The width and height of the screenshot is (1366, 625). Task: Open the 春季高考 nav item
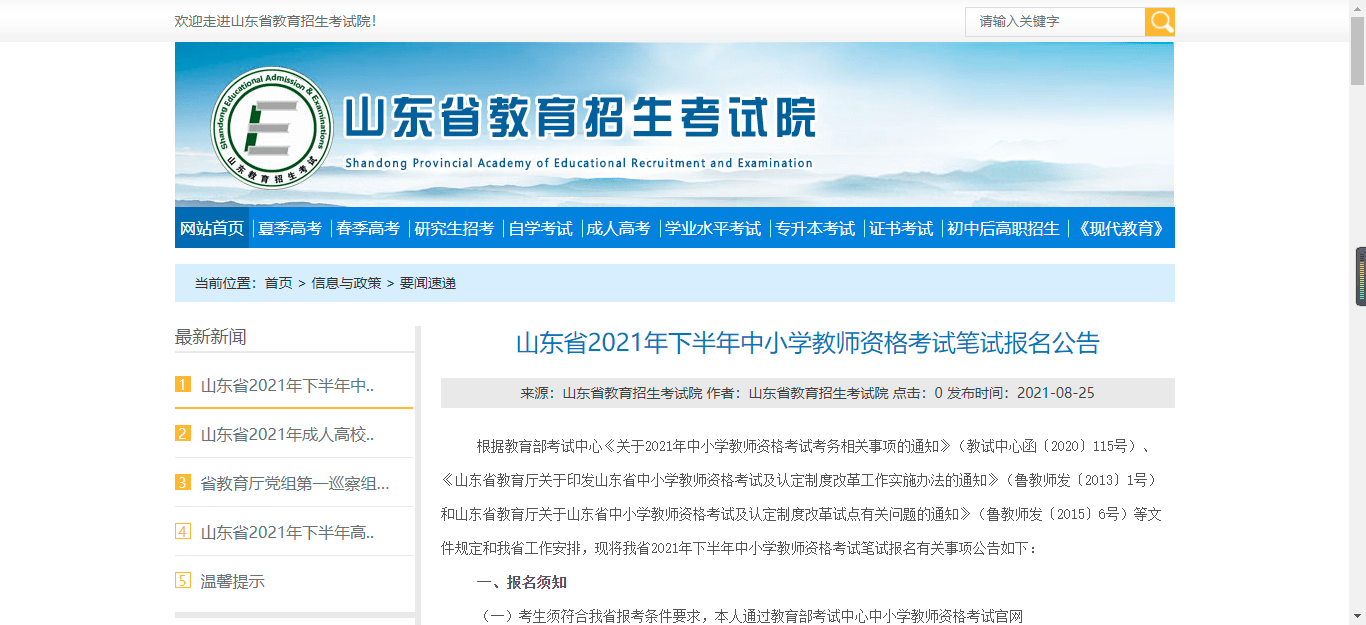(x=368, y=228)
